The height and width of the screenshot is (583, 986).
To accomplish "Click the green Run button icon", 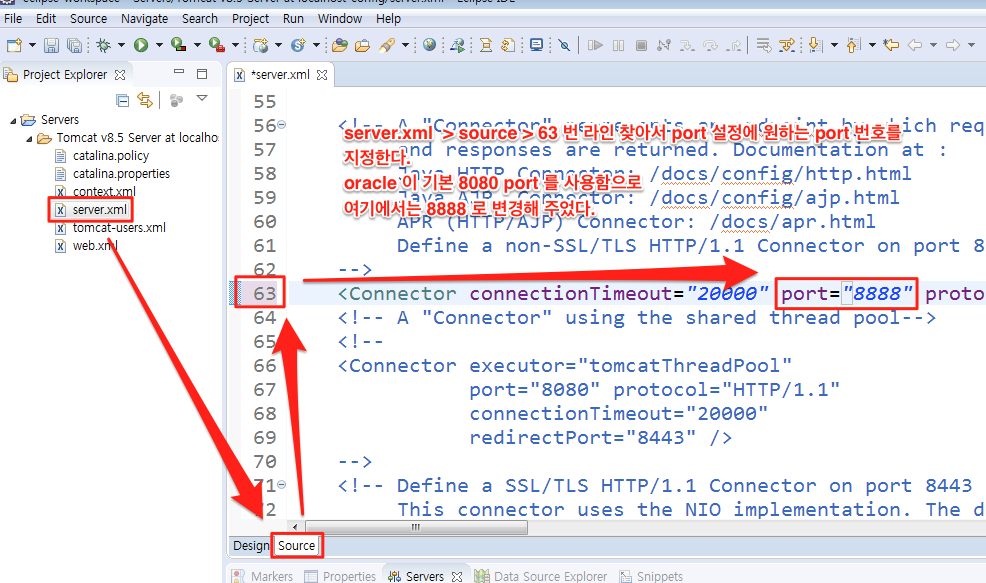I will pyautogui.click(x=141, y=45).
